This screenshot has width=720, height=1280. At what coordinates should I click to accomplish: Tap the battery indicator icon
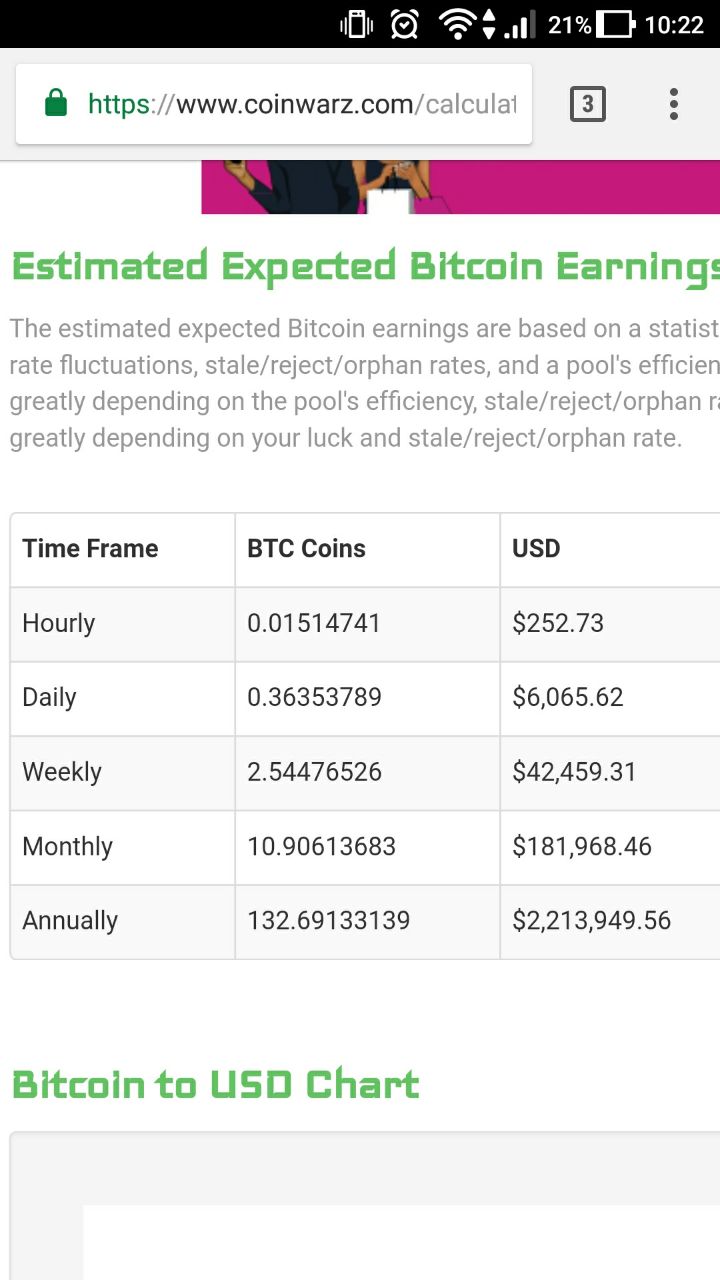click(x=616, y=24)
